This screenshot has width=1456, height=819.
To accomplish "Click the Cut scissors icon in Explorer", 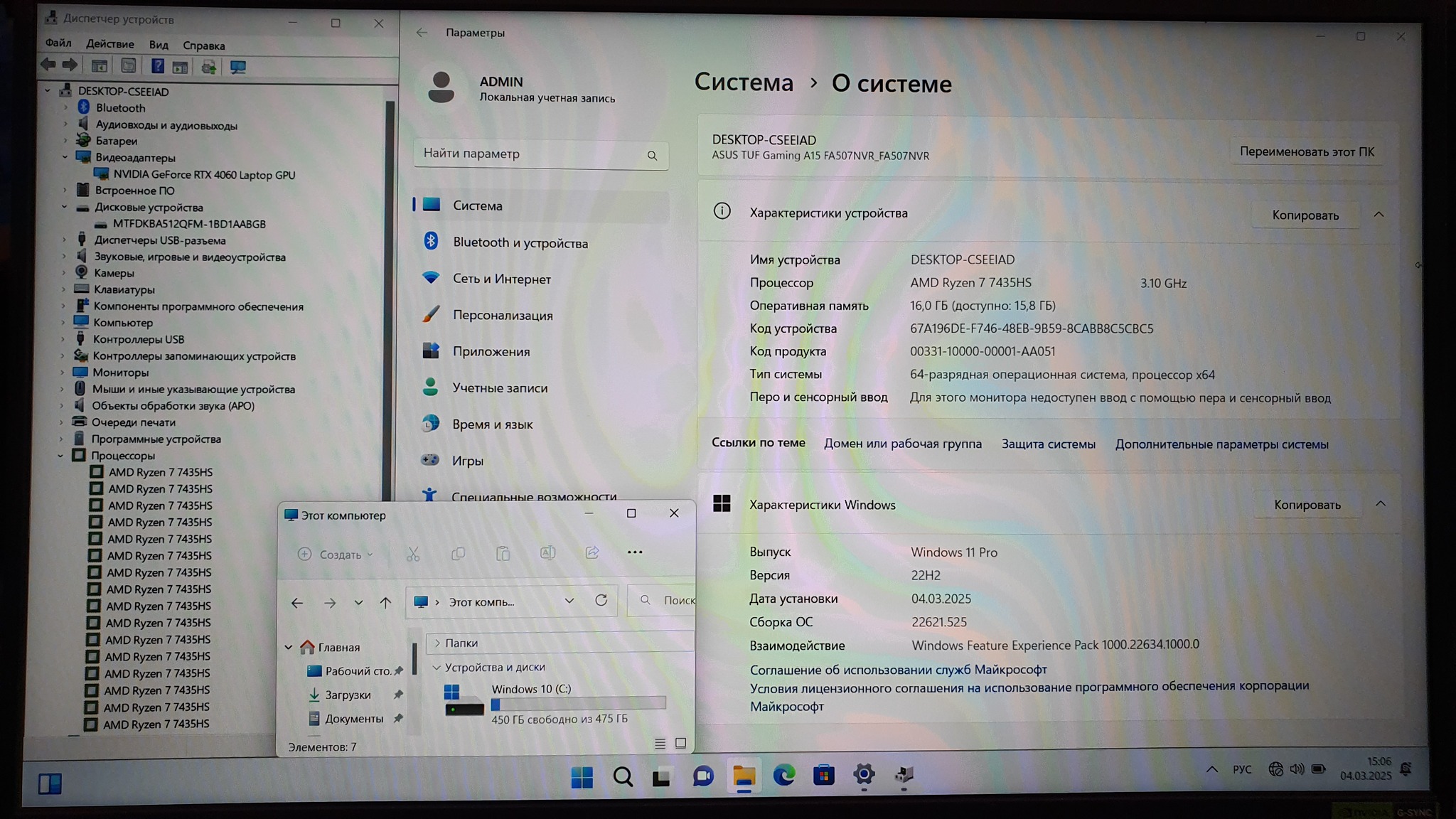I will (x=413, y=554).
